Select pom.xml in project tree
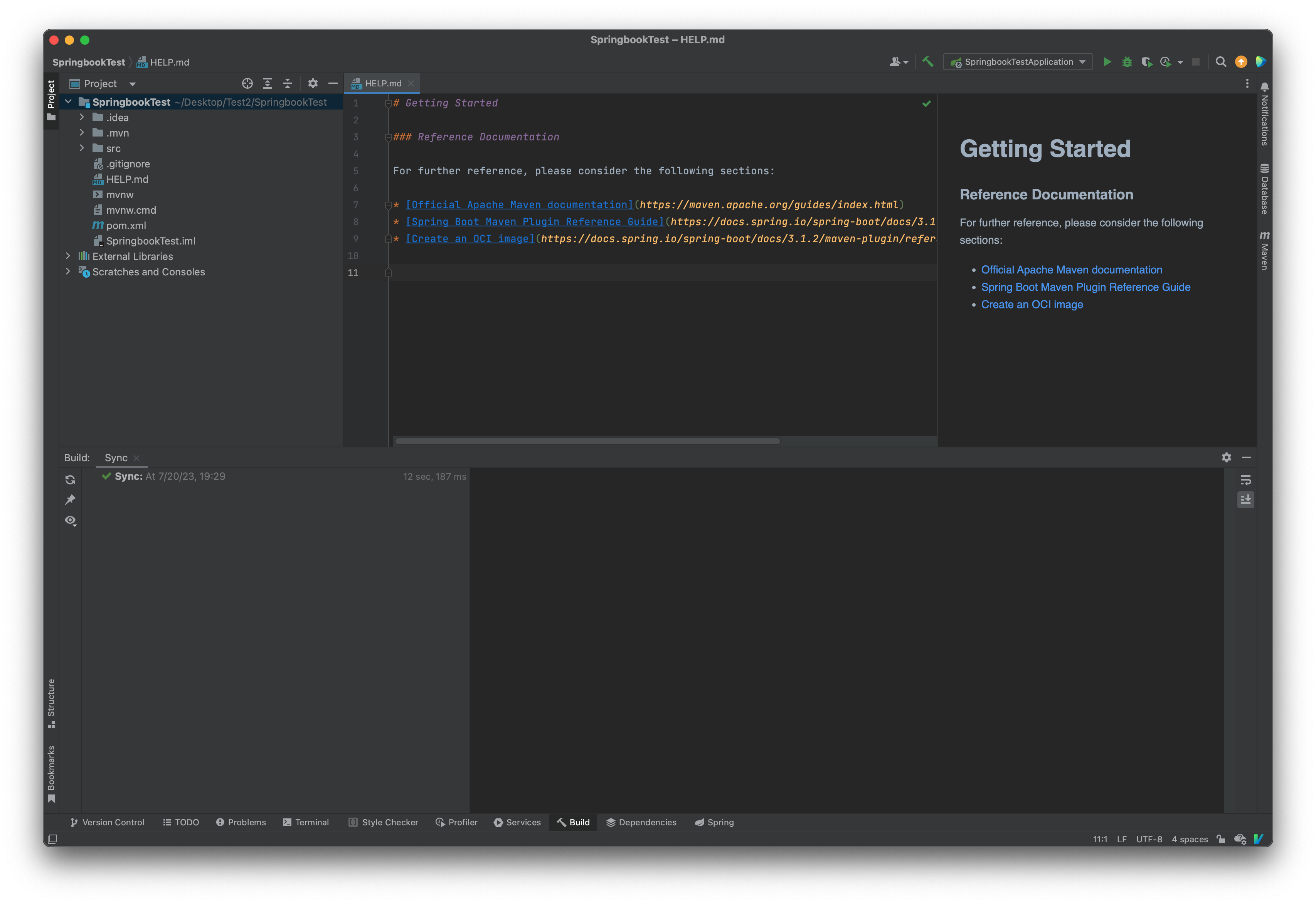The image size is (1316, 904). 126,226
